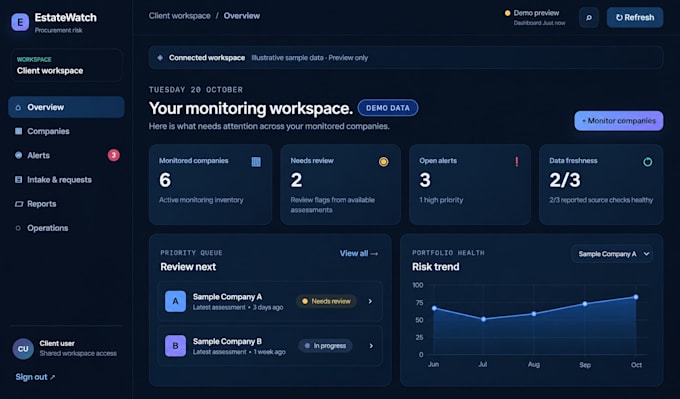
Task: Expand the Sample Company B row chevron
Action: point(371,346)
